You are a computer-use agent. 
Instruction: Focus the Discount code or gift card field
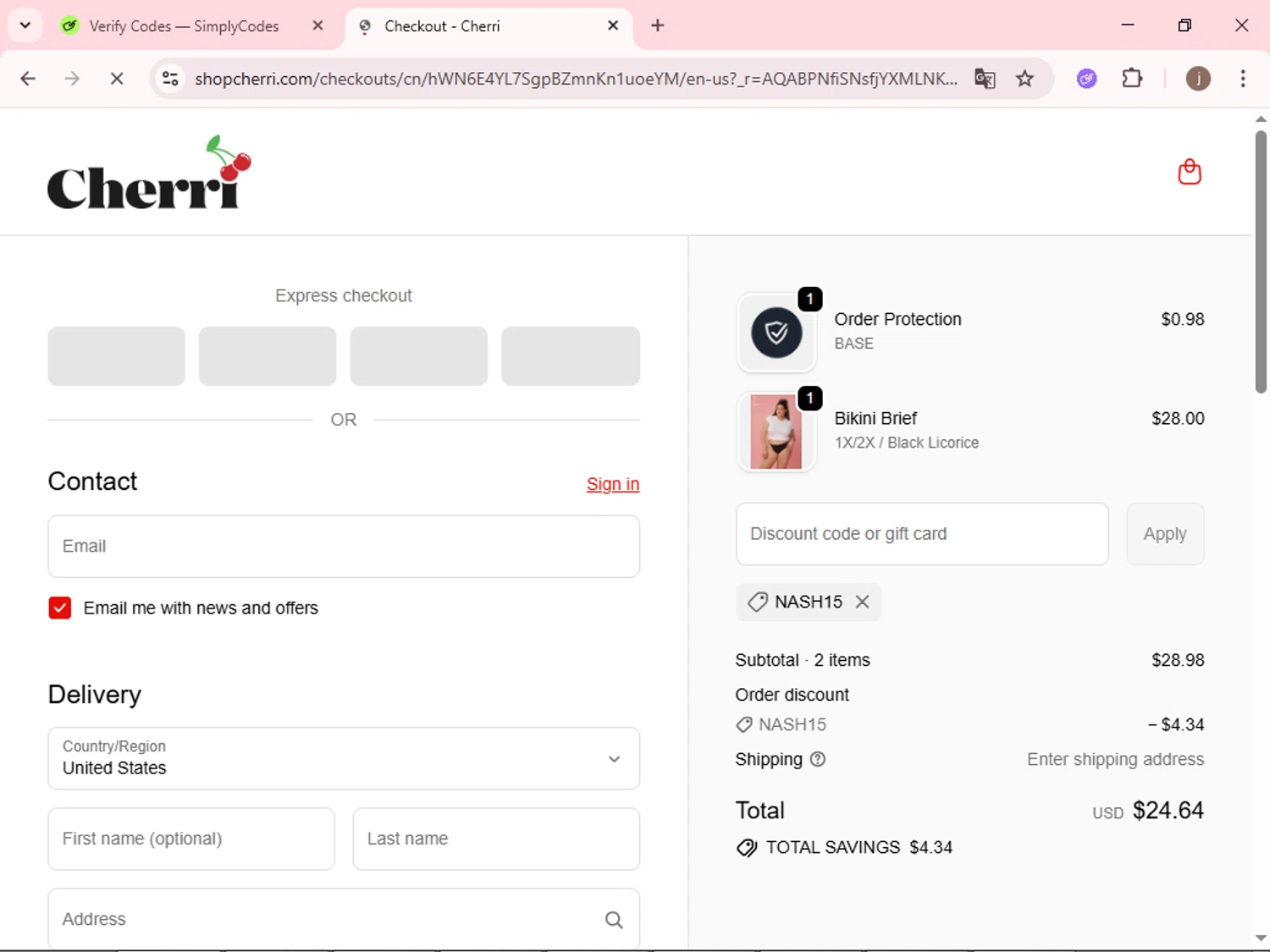922,534
